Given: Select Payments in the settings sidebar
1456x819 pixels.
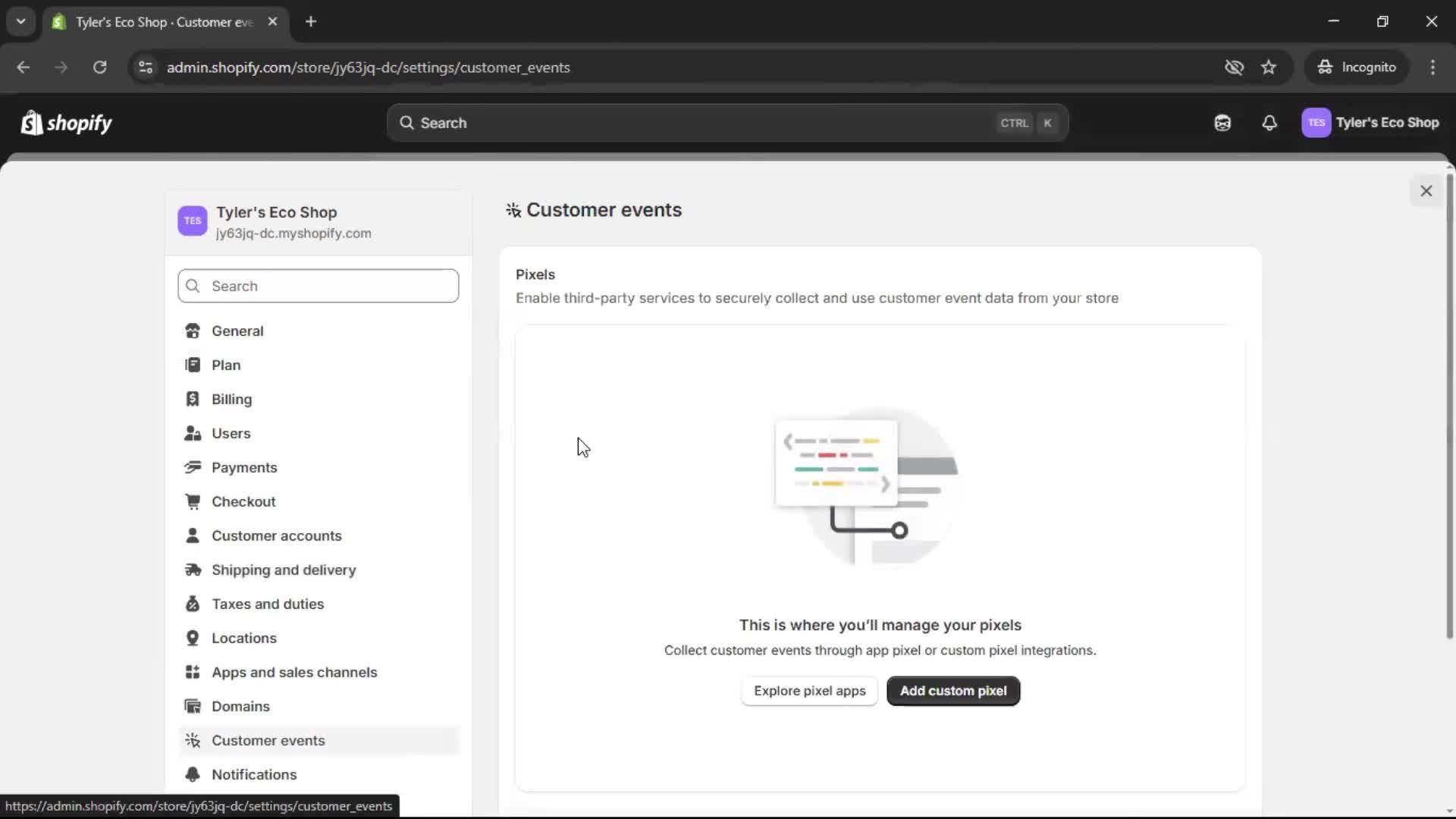Looking at the screenshot, I should click(244, 467).
